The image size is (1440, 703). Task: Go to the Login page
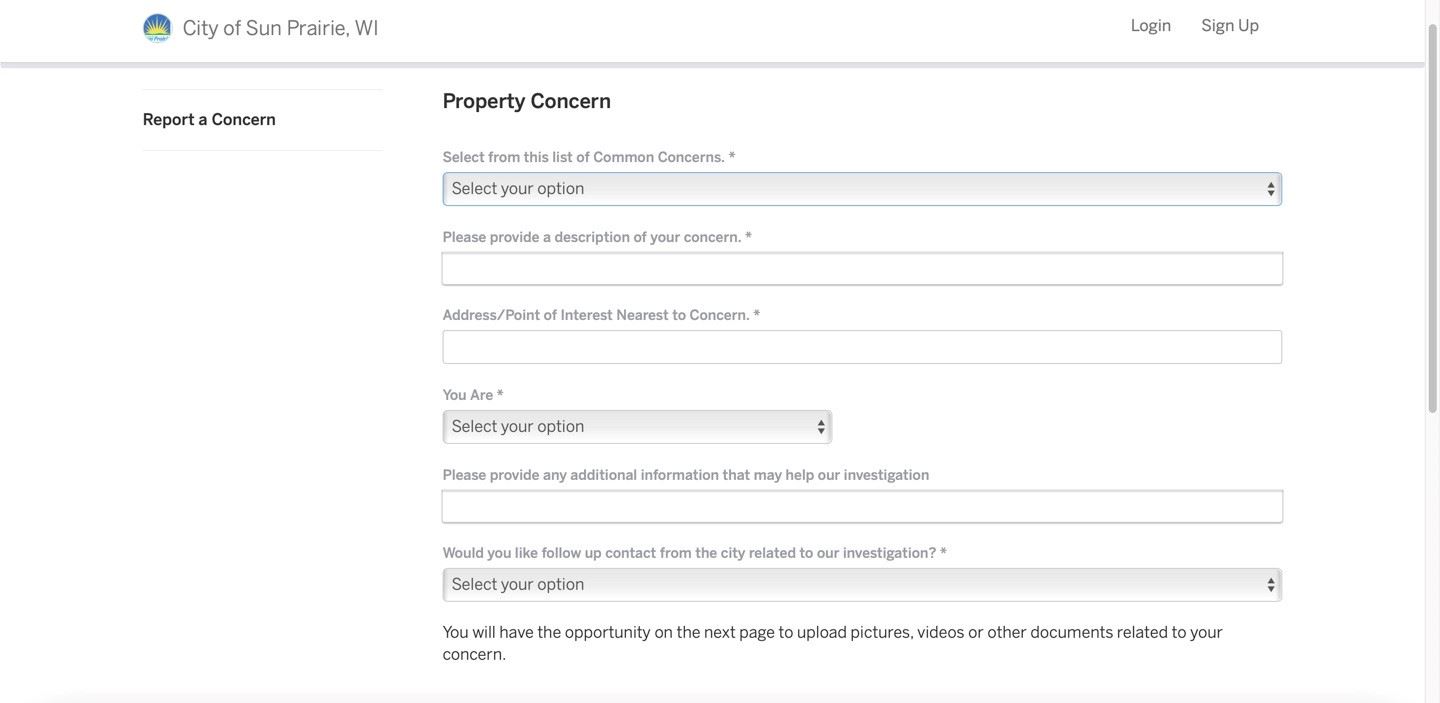point(1151,26)
